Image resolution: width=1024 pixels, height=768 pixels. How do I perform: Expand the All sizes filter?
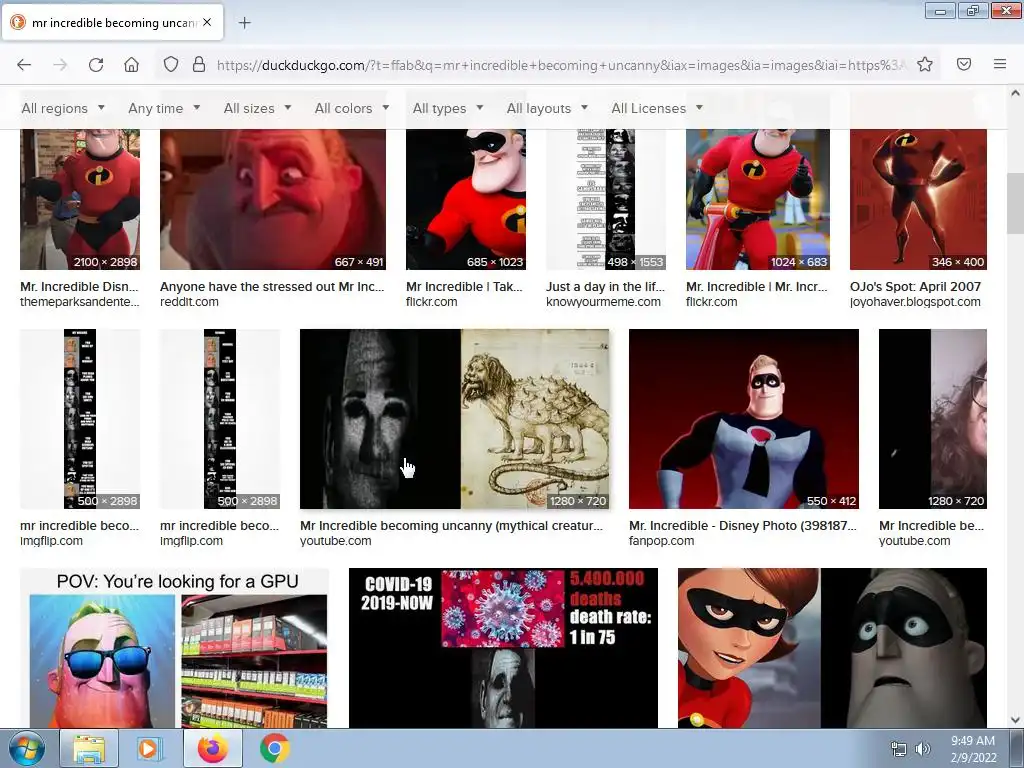coord(257,108)
